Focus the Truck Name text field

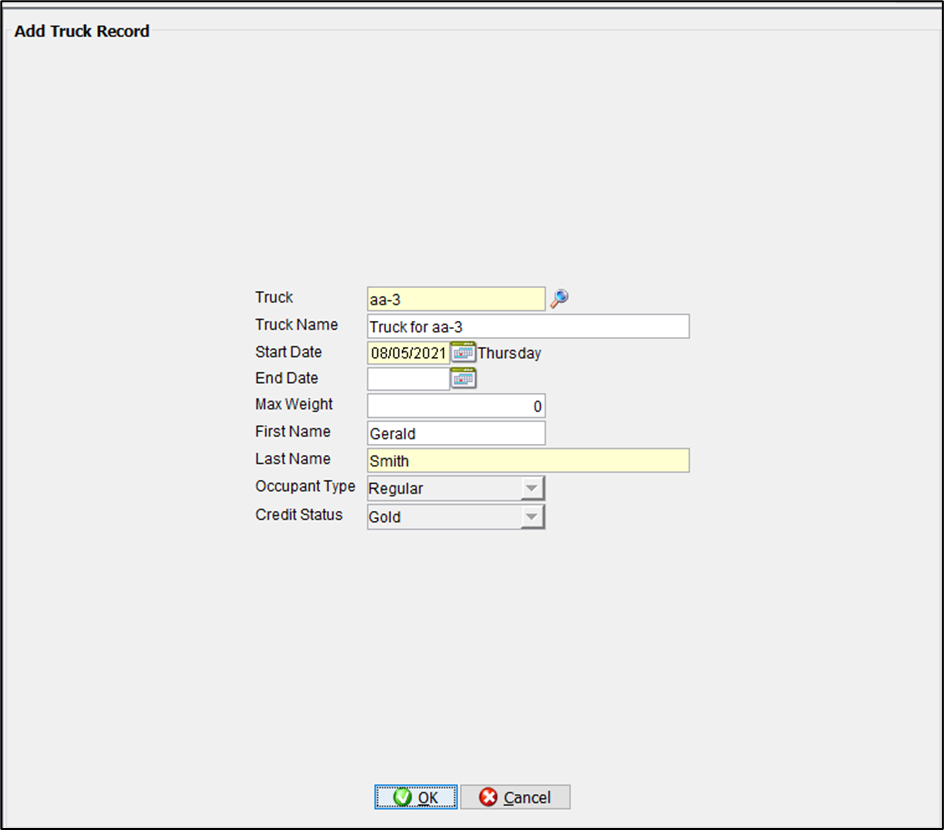(x=528, y=326)
